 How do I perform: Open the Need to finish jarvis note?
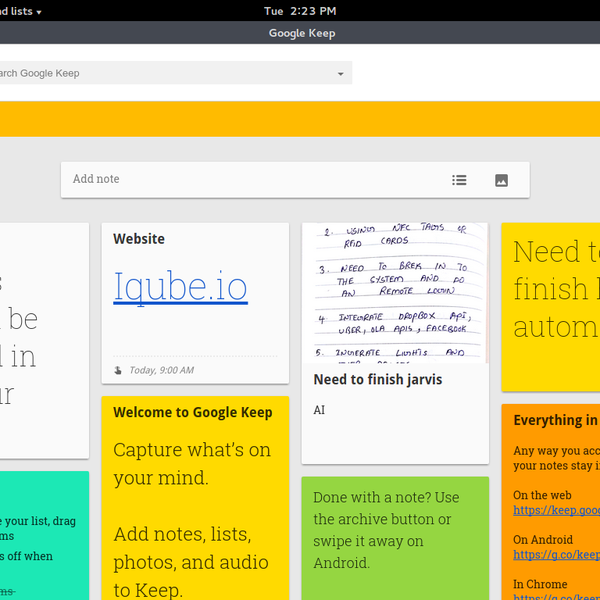tap(377, 380)
